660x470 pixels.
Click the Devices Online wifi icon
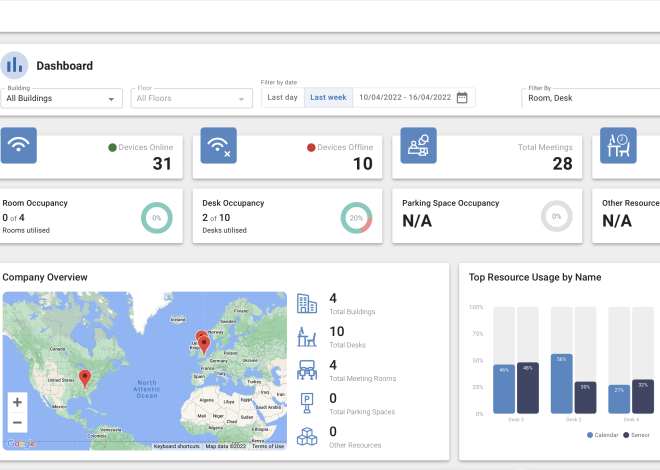(19, 145)
